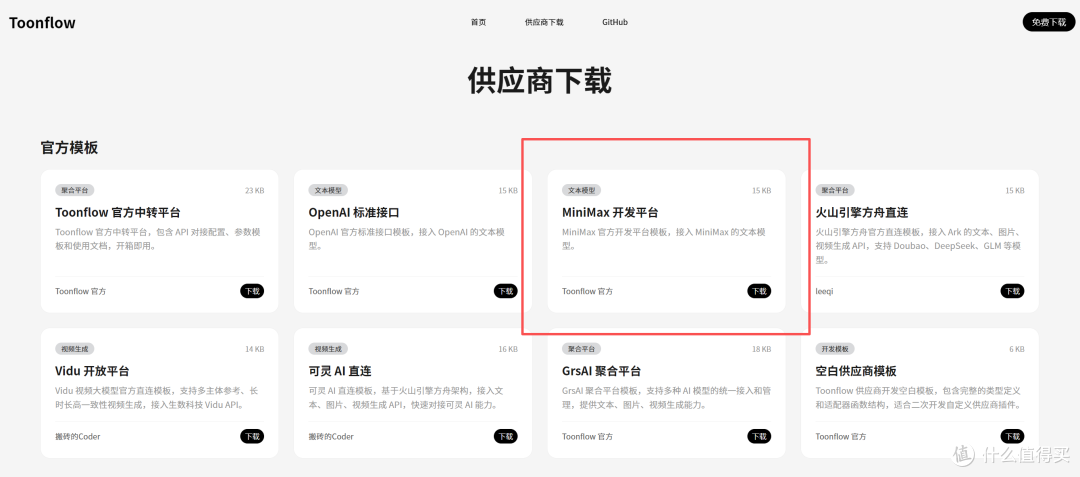1080x477 pixels.
Task: Click the Vidu card description text
Action: pyautogui.click(x=157, y=398)
